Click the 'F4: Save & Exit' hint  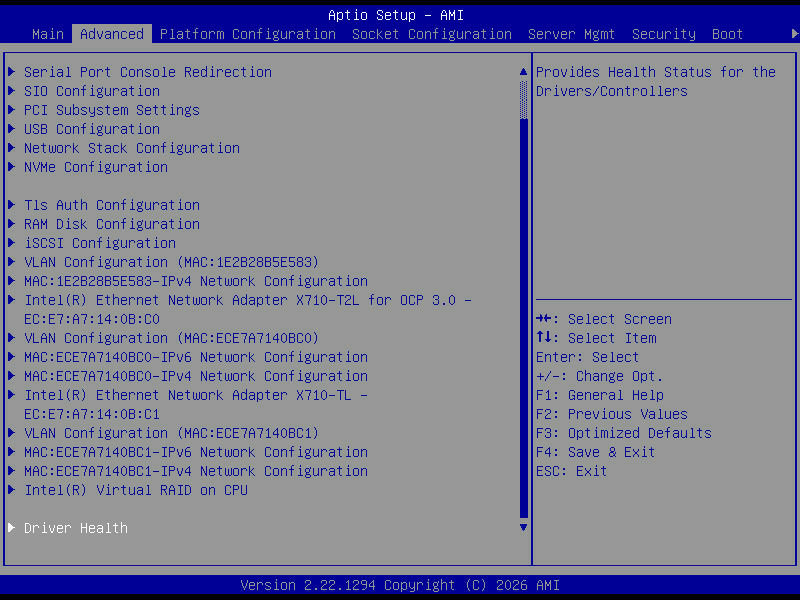click(x=596, y=452)
